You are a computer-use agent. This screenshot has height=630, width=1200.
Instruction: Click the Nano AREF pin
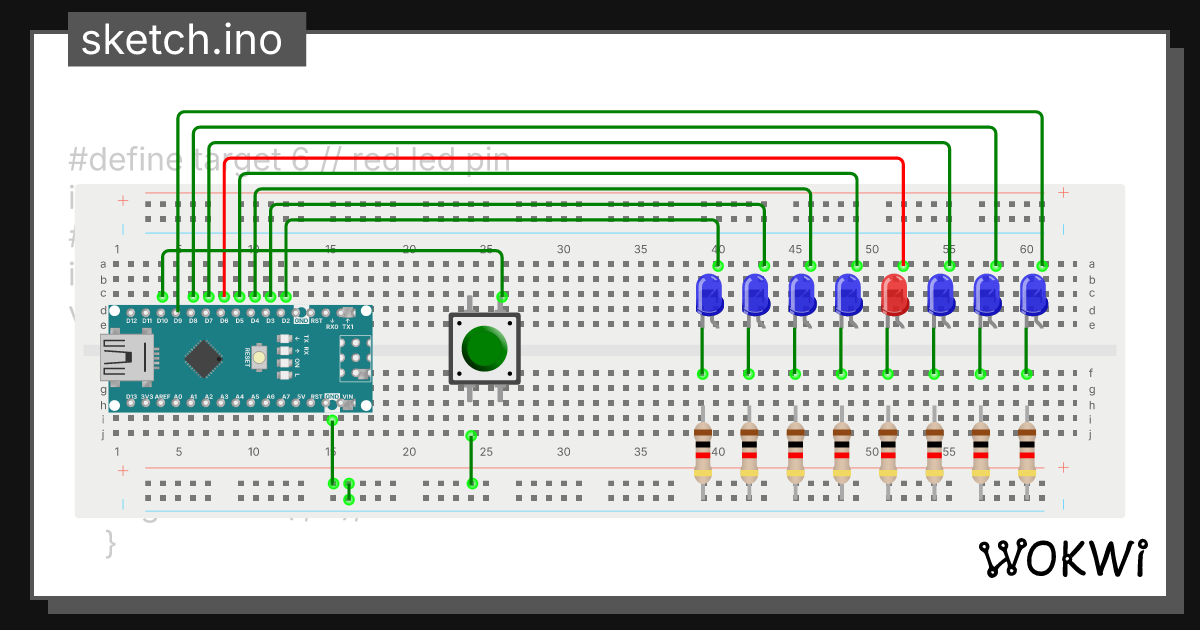coord(161,403)
